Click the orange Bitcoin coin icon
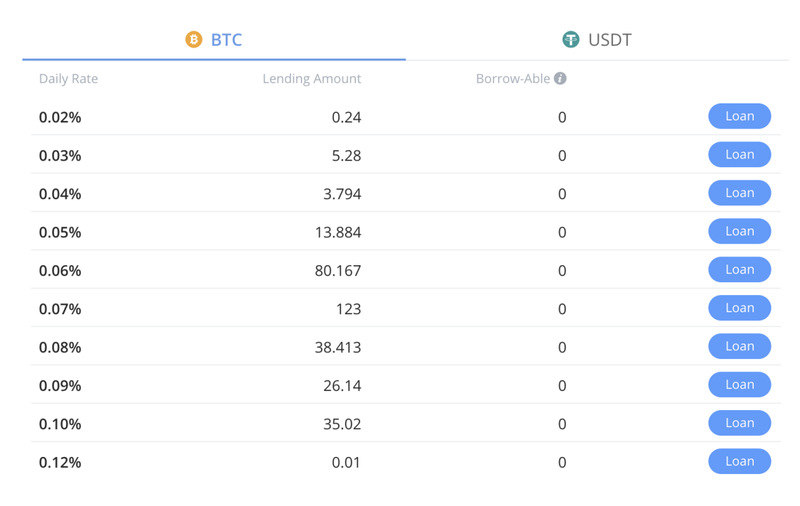Viewport: 800px width, 506px height. [x=194, y=40]
